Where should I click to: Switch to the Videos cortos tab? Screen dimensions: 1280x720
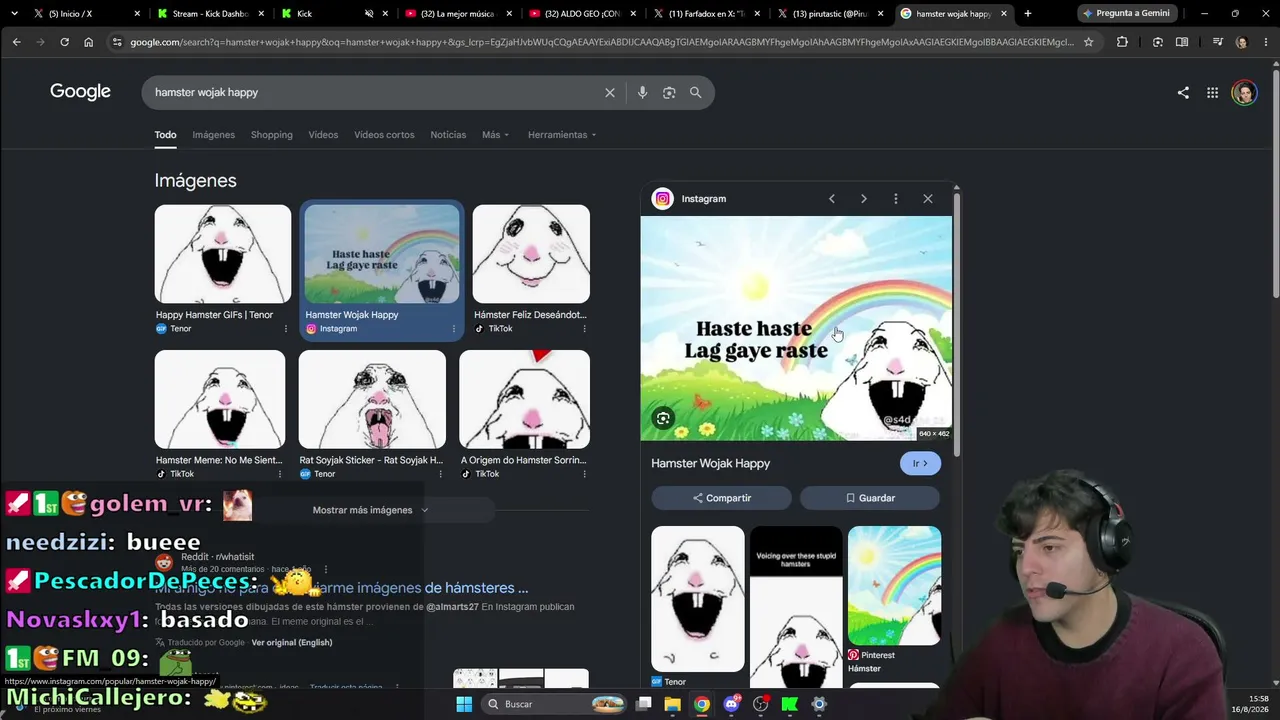pos(384,135)
